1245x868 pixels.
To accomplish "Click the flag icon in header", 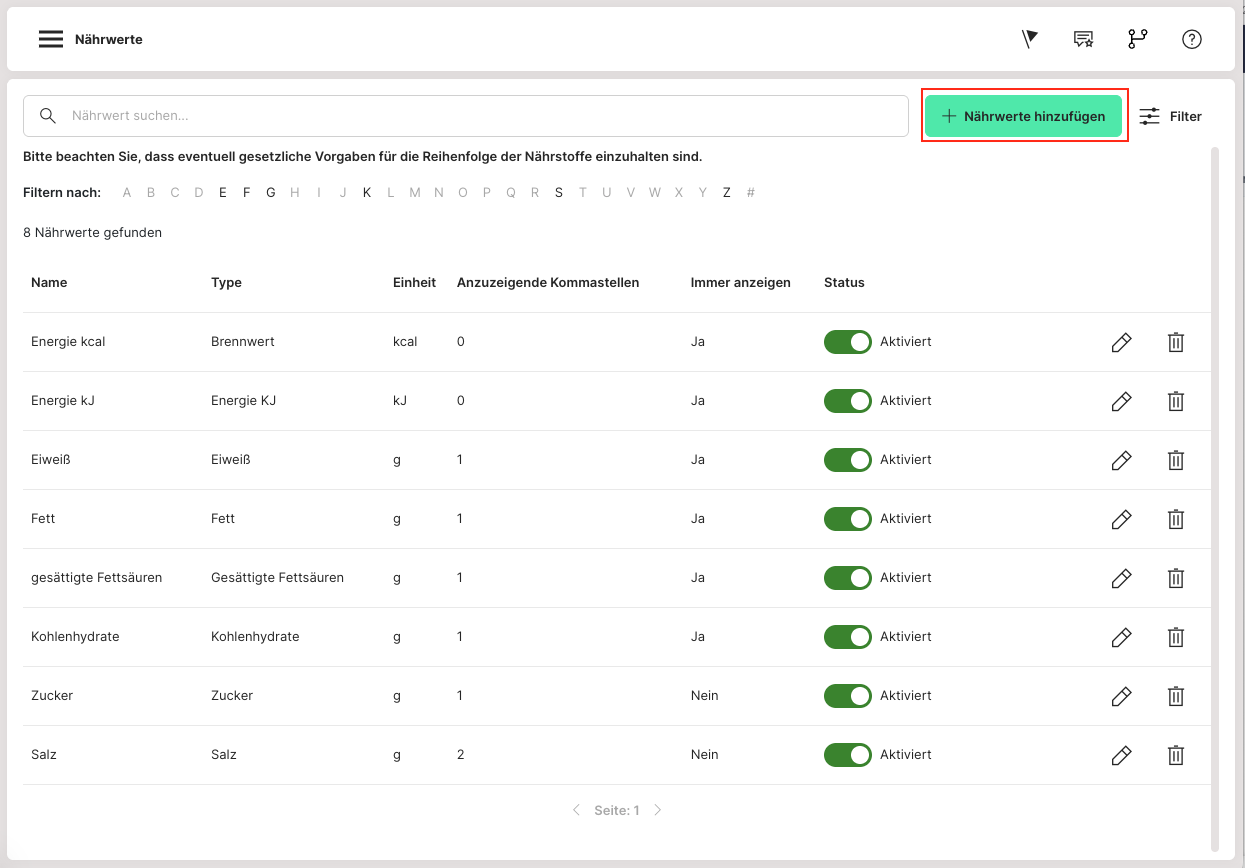I will click(x=1029, y=39).
